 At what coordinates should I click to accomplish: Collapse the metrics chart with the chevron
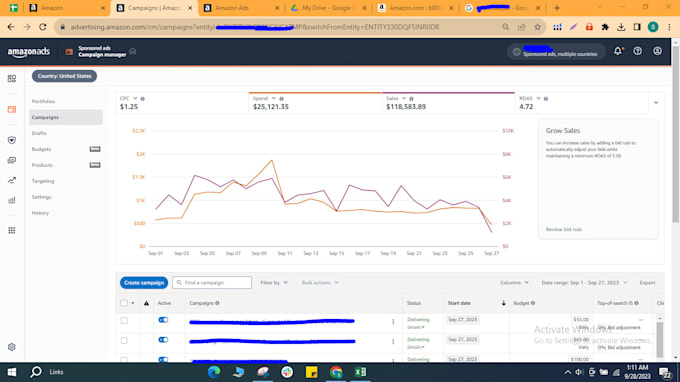[656, 103]
